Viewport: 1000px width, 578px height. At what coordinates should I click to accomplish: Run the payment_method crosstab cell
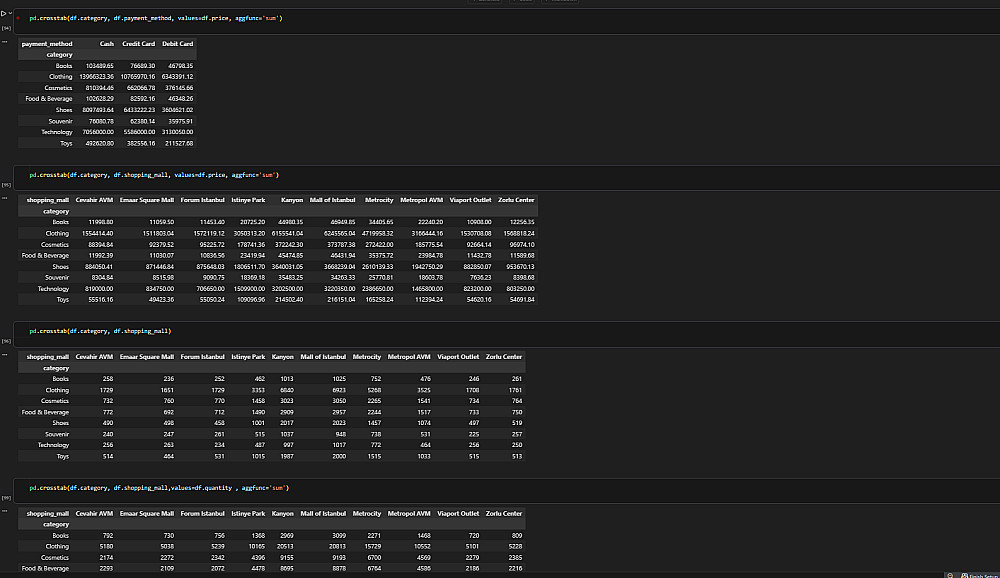tap(3, 13)
